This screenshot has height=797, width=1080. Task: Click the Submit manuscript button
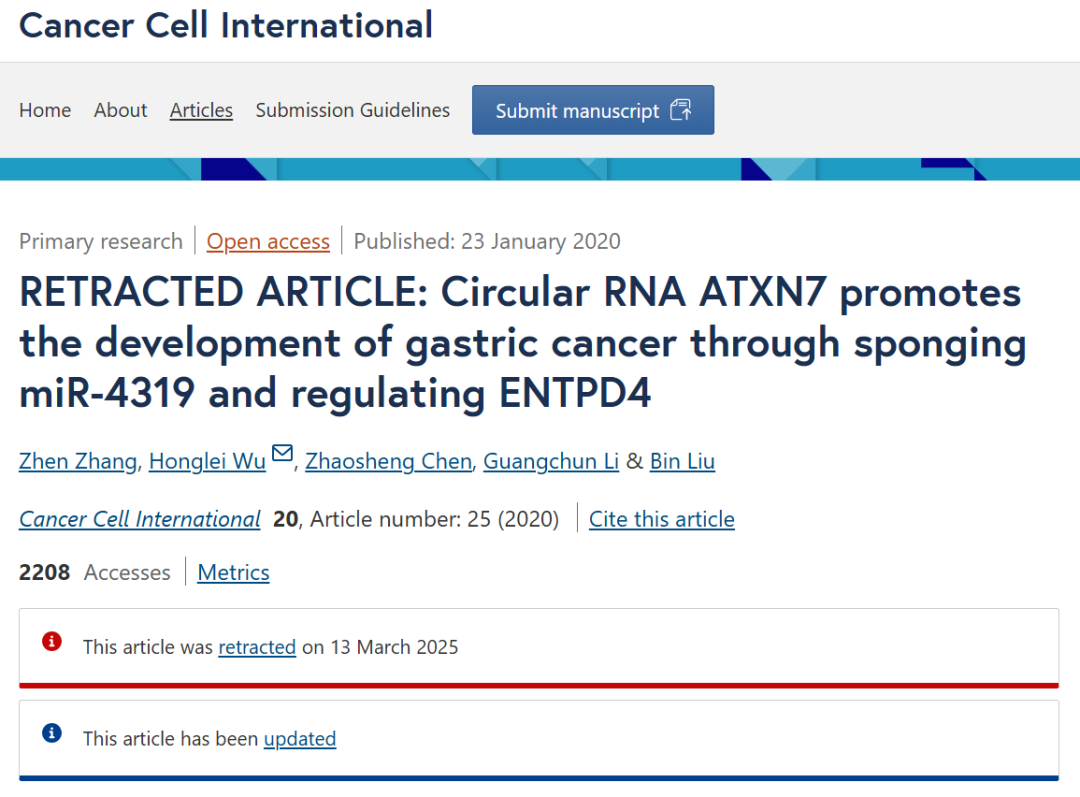pyautogui.click(x=593, y=110)
